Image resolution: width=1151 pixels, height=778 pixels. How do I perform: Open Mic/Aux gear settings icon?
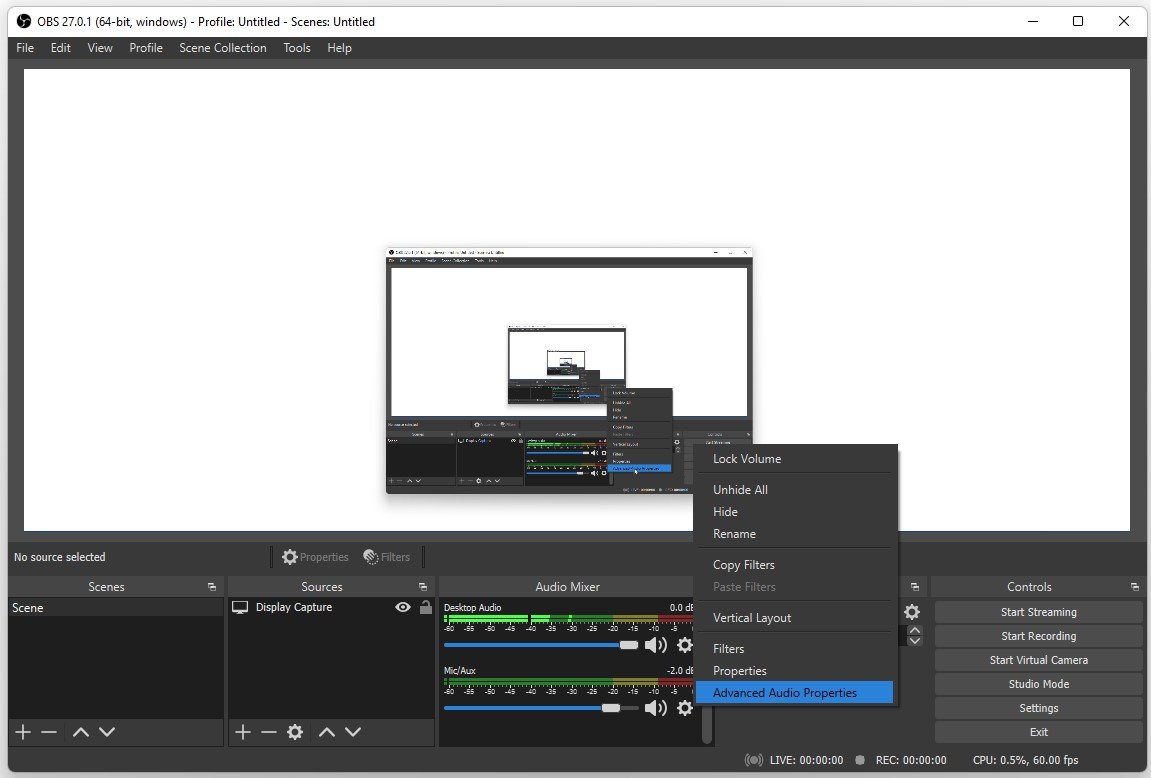684,708
